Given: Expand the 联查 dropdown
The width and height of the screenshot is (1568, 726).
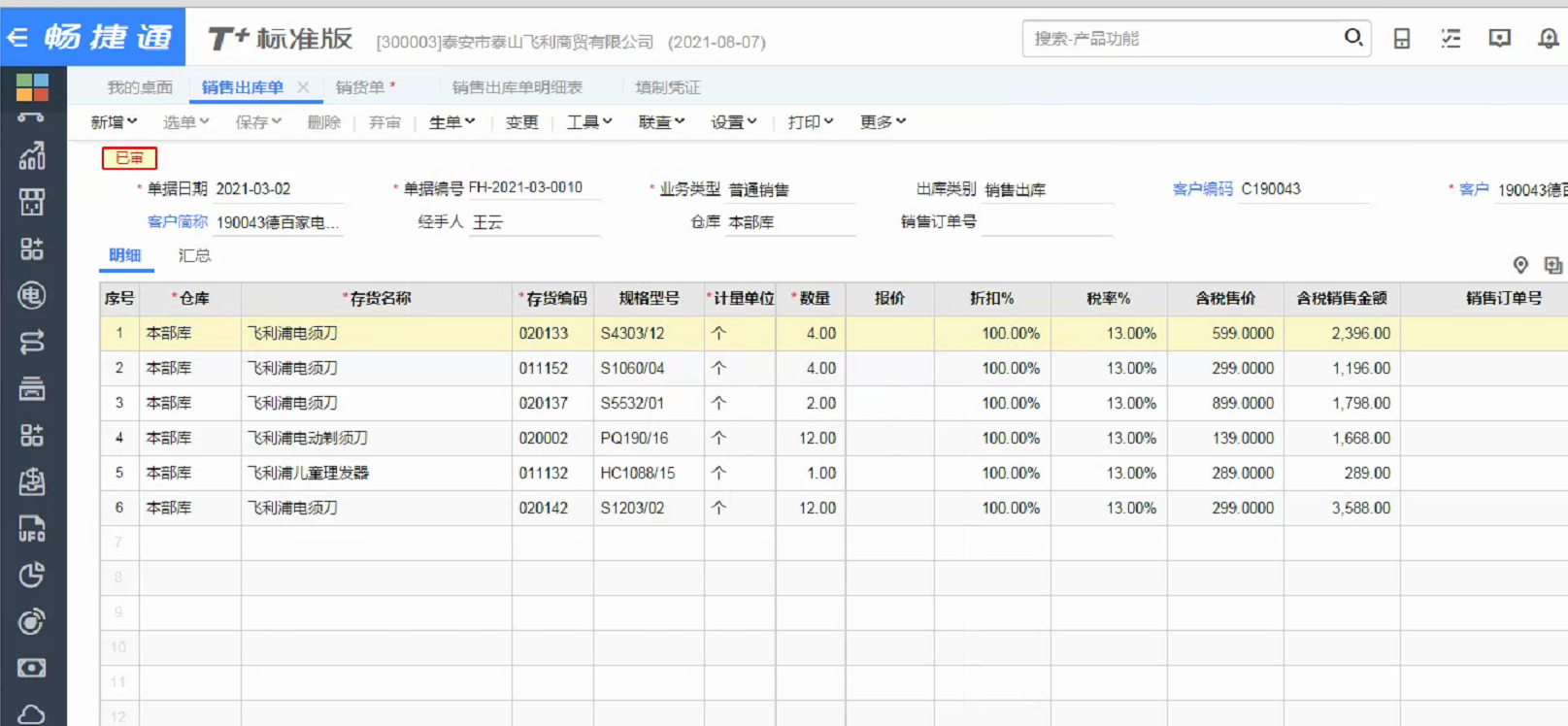Looking at the screenshot, I should [662, 122].
